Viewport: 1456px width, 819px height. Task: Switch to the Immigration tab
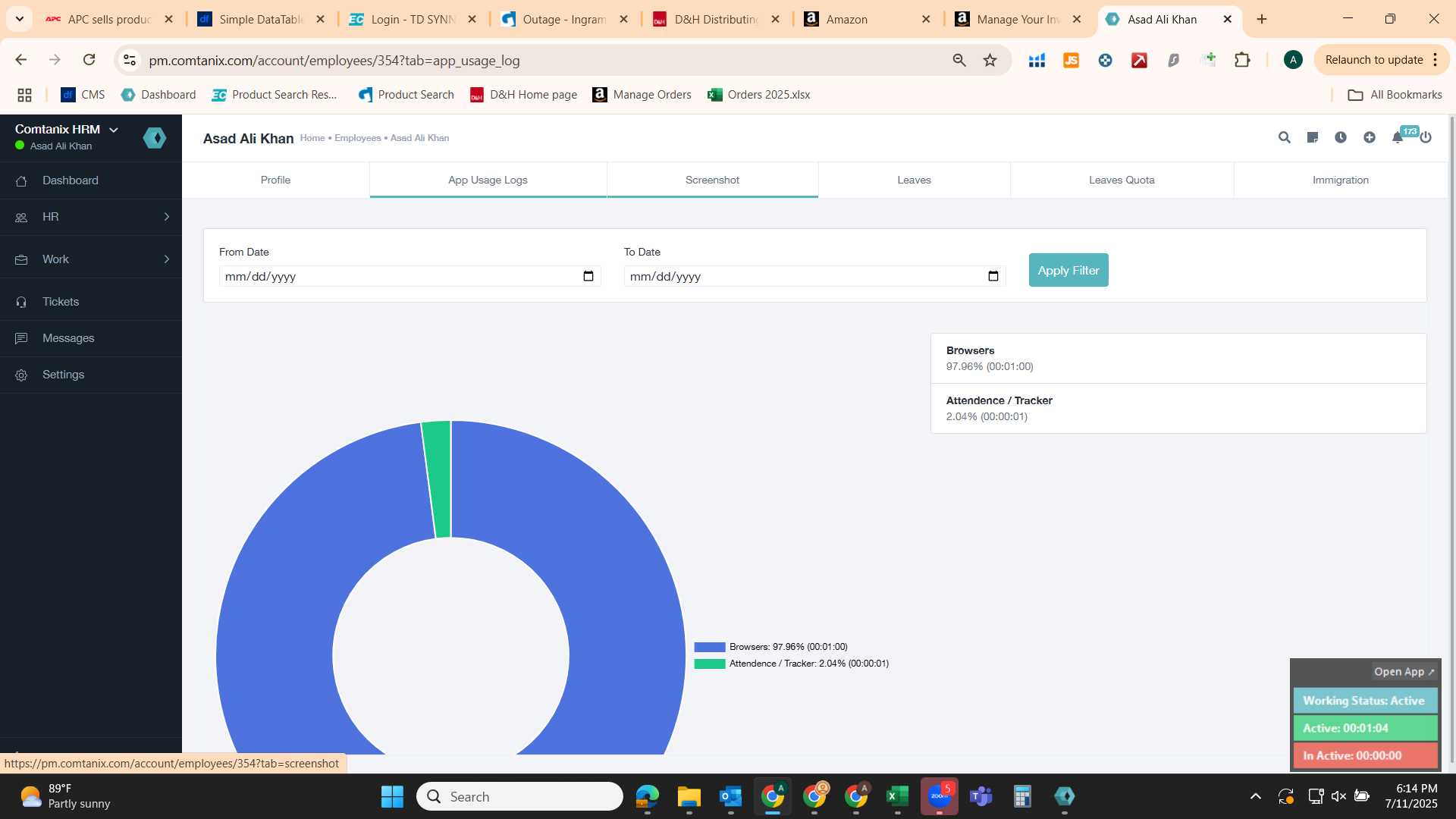coord(1340,180)
